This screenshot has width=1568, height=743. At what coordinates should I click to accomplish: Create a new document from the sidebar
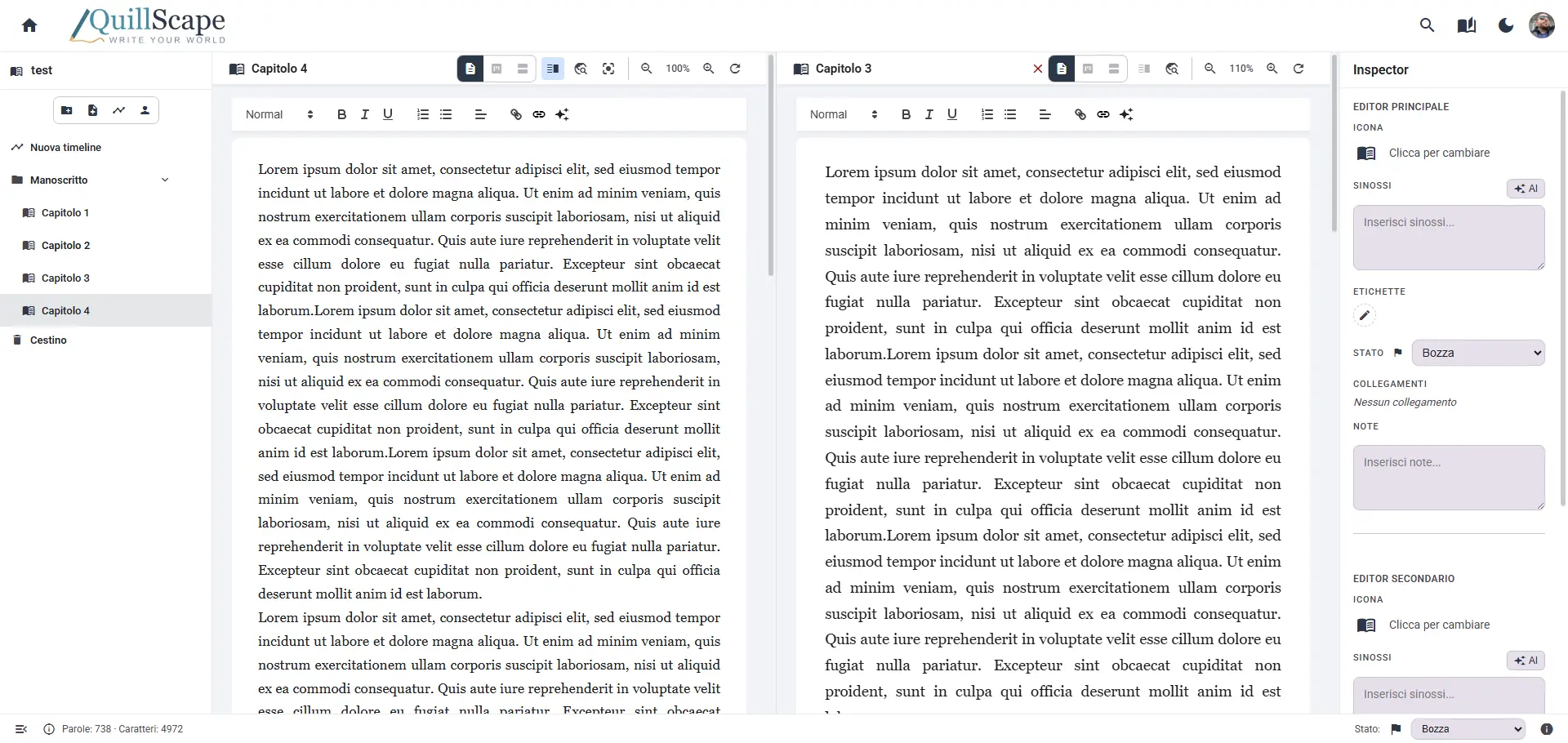[x=92, y=110]
